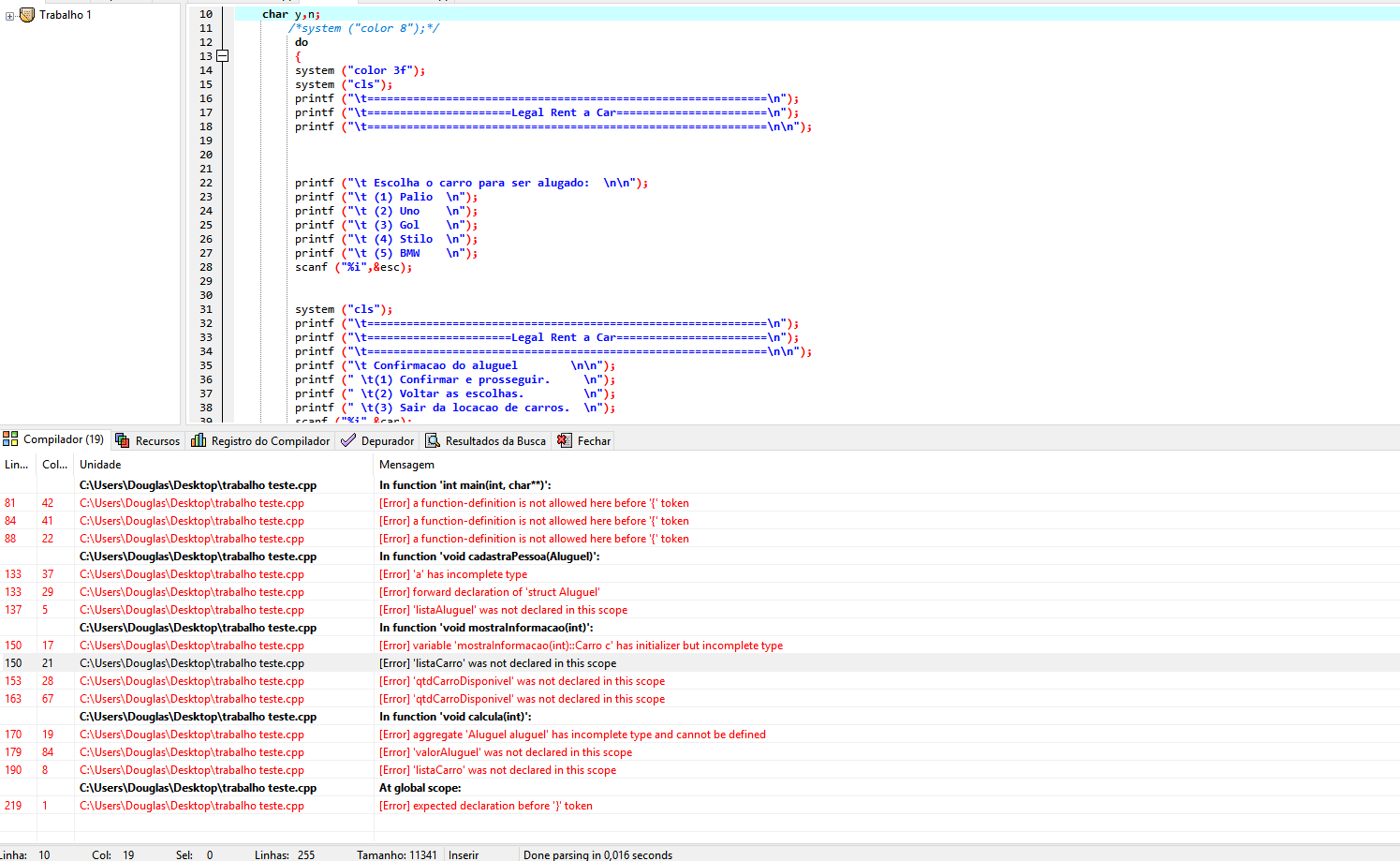This screenshot has height=861, width=1400.
Task: Select "aggregate 'Aluguel aluguel'" error row
Action: pos(700,735)
